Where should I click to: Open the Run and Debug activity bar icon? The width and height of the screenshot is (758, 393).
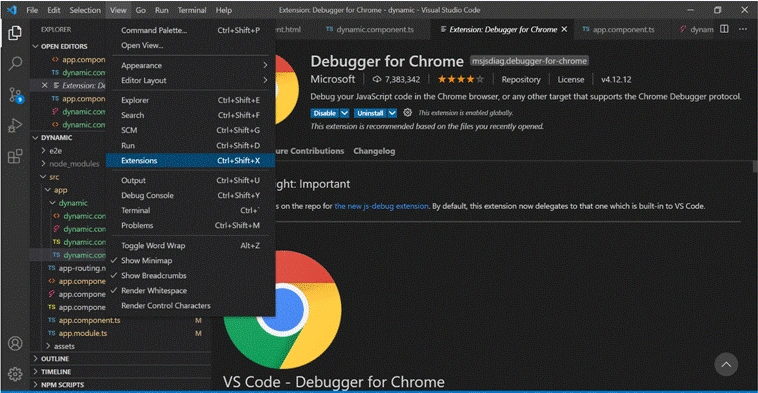[x=15, y=126]
